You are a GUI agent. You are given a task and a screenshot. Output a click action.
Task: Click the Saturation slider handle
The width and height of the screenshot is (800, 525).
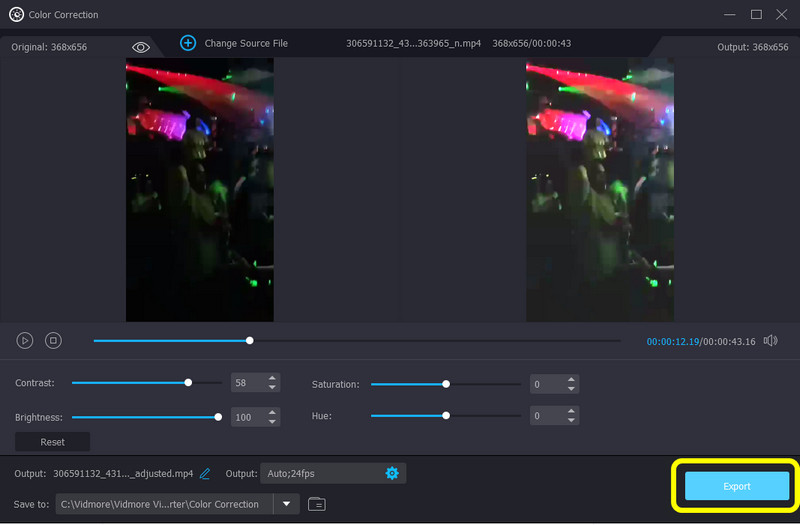coord(446,384)
